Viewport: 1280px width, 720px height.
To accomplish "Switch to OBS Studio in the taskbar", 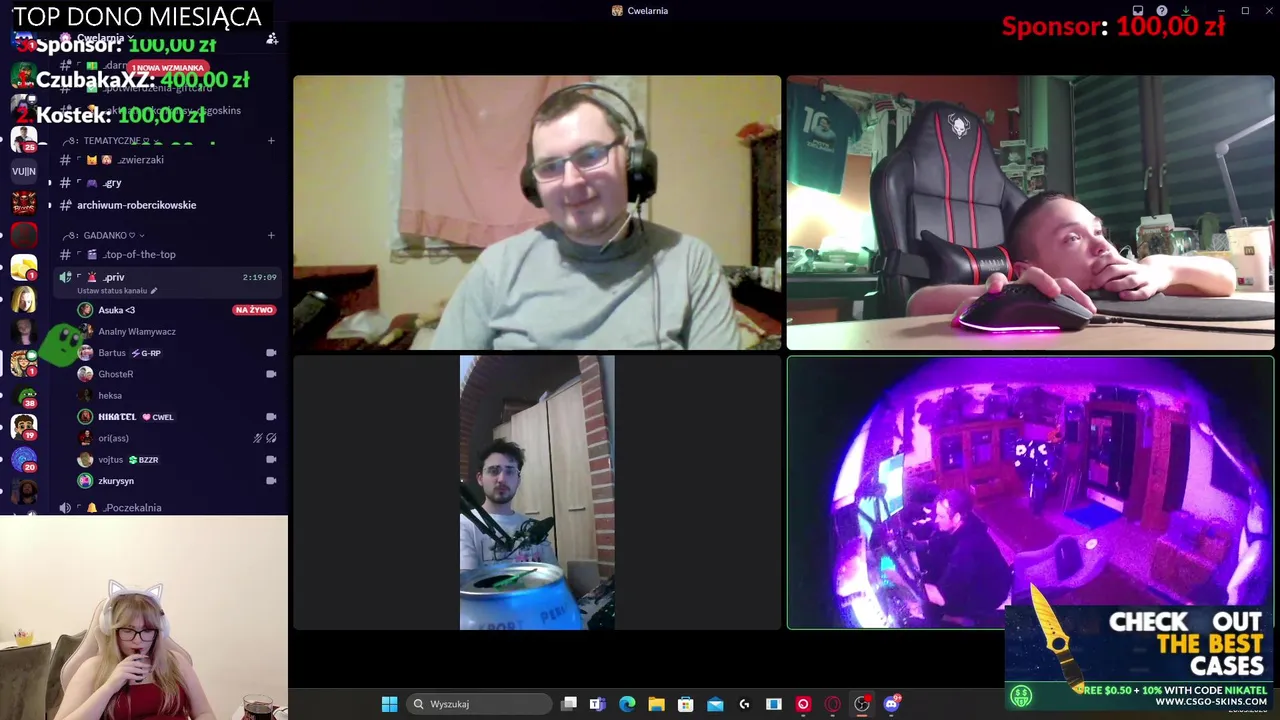I will click(x=862, y=704).
